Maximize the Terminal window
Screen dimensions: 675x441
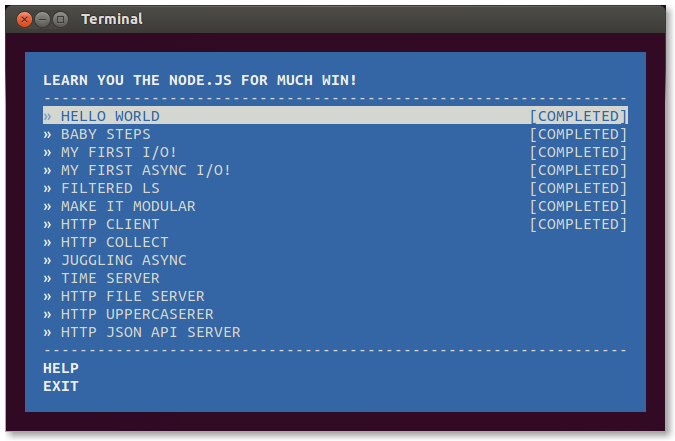[60, 19]
